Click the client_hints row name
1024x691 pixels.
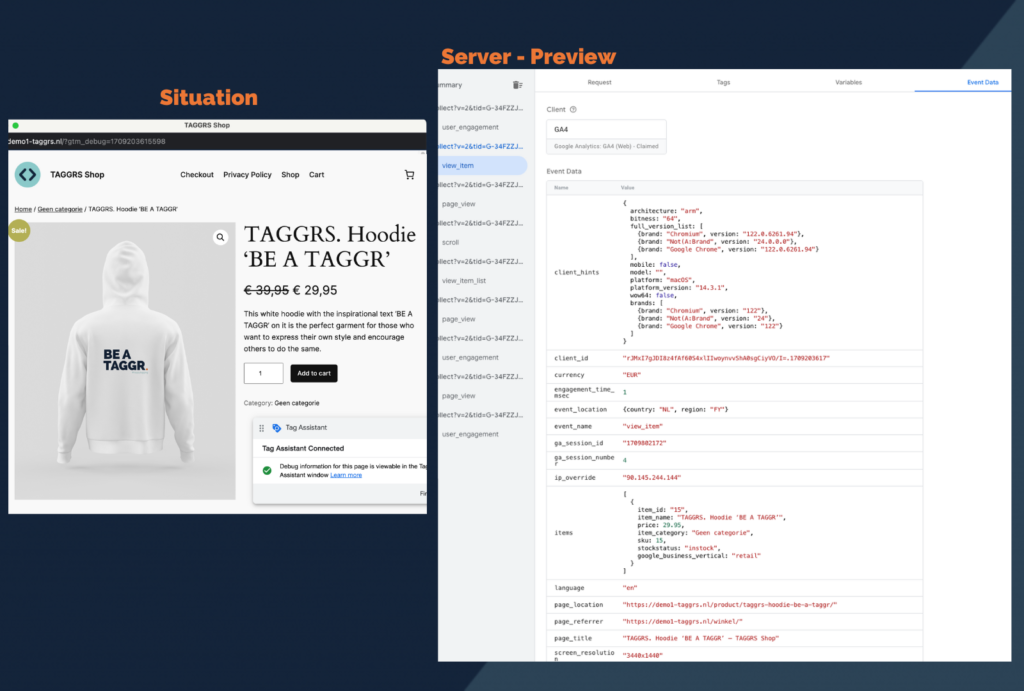click(577, 272)
